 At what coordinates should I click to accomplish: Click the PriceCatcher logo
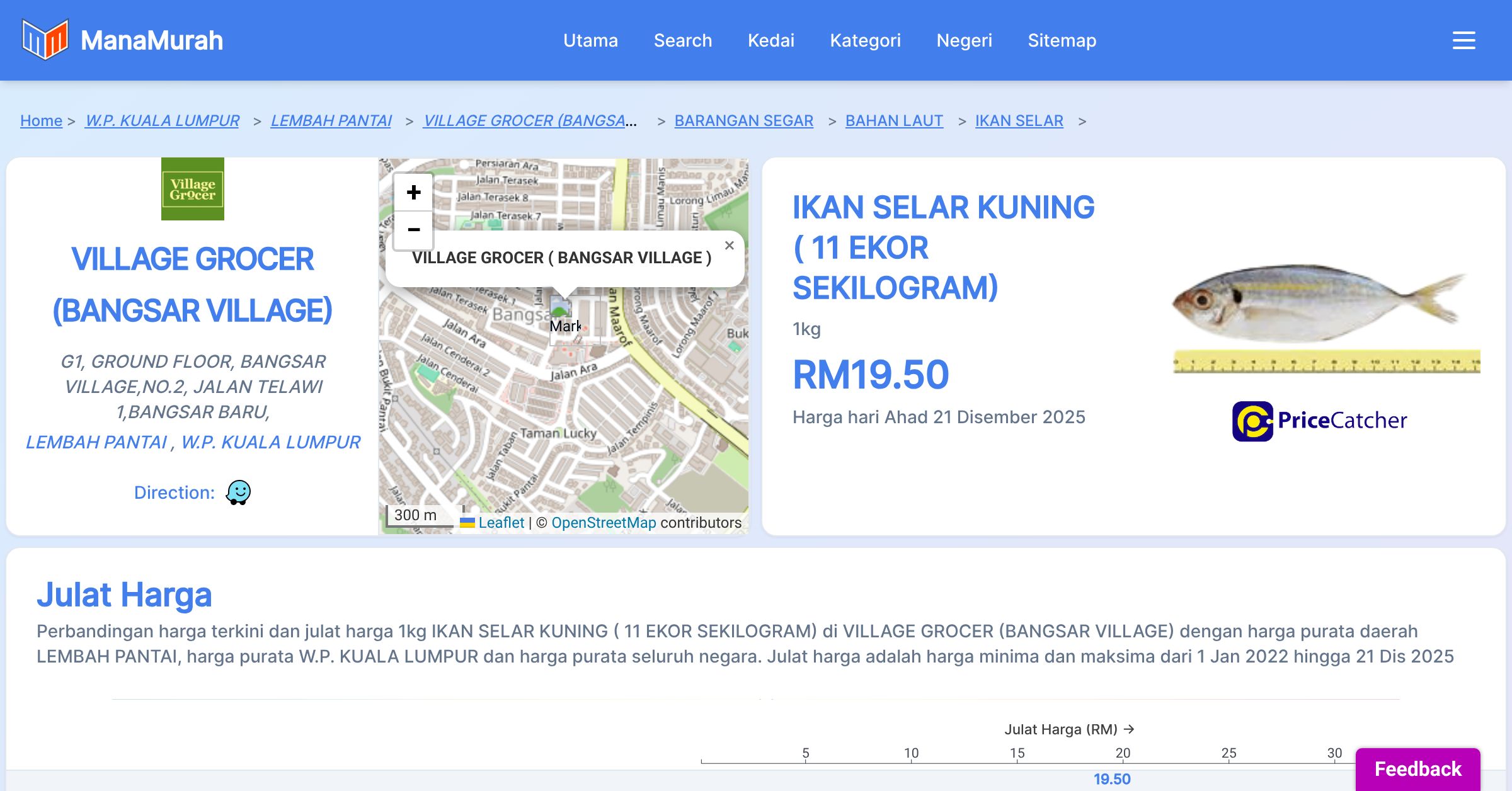(x=1319, y=421)
